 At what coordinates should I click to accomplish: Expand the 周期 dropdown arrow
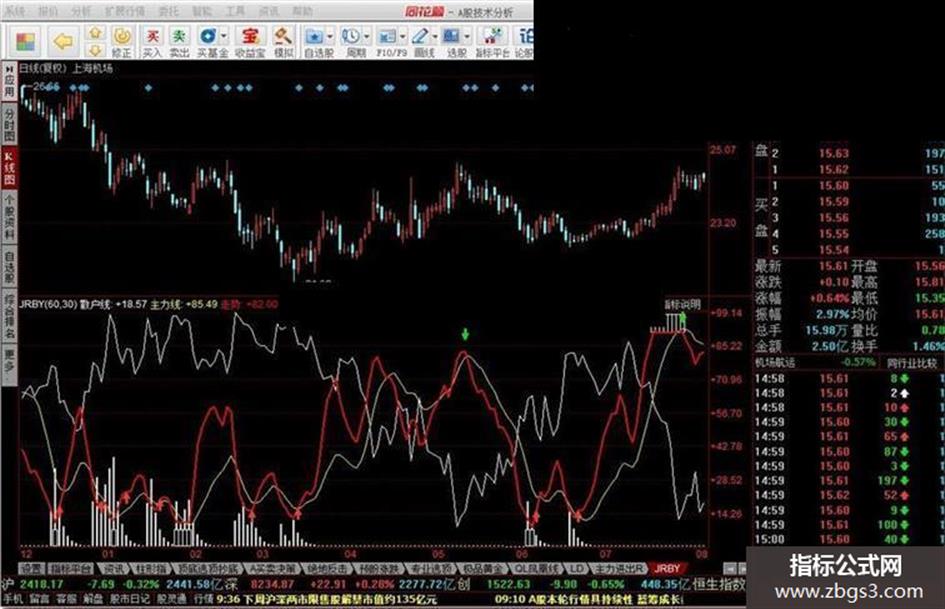pyautogui.click(x=366, y=36)
